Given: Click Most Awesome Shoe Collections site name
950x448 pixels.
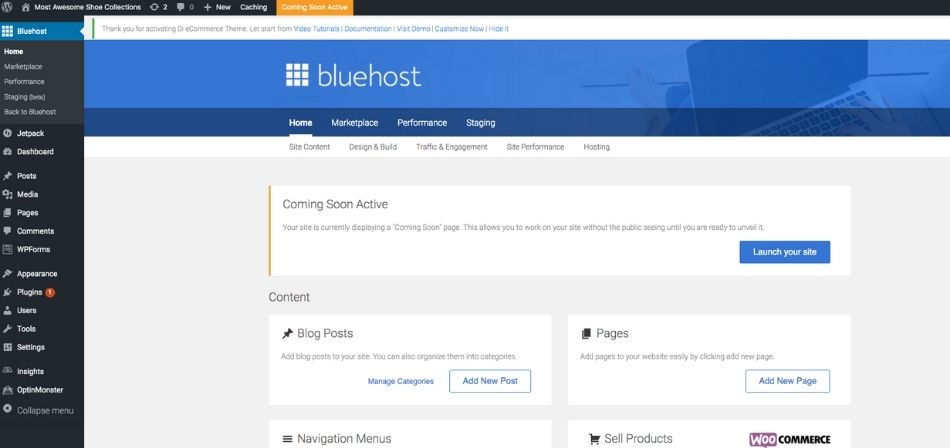Looking at the screenshot, I should tap(88, 7).
